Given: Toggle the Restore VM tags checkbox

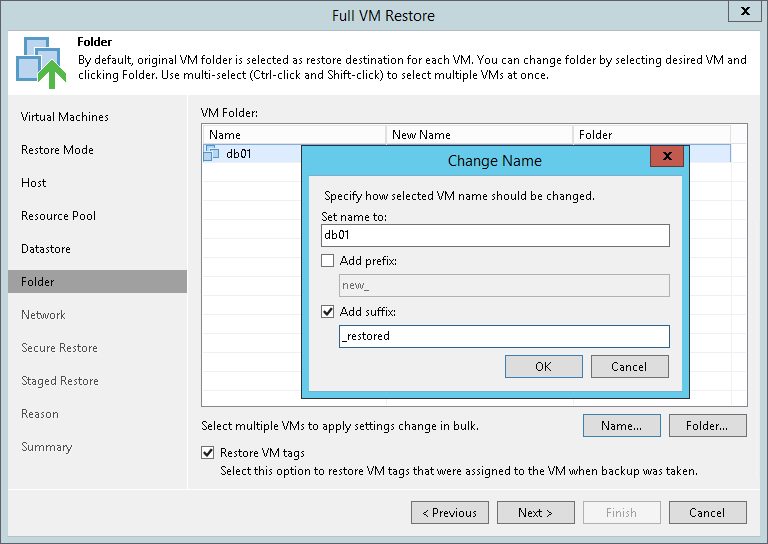Looking at the screenshot, I should coord(208,453).
